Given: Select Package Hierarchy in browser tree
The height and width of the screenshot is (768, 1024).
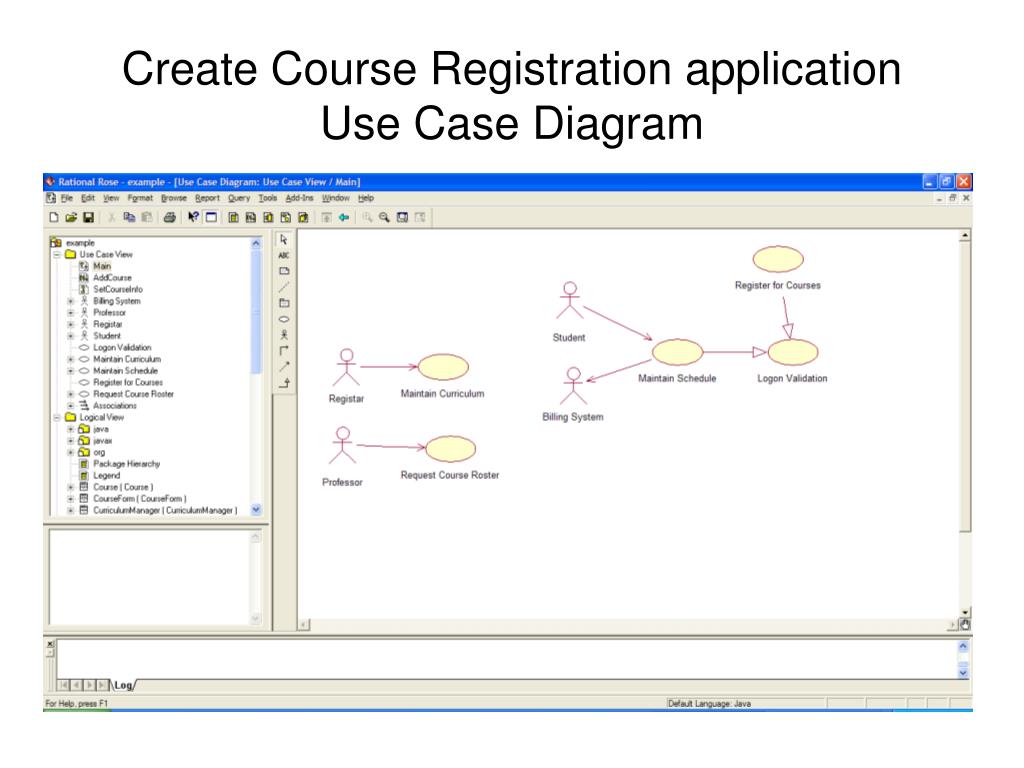Looking at the screenshot, I should [x=126, y=464].
